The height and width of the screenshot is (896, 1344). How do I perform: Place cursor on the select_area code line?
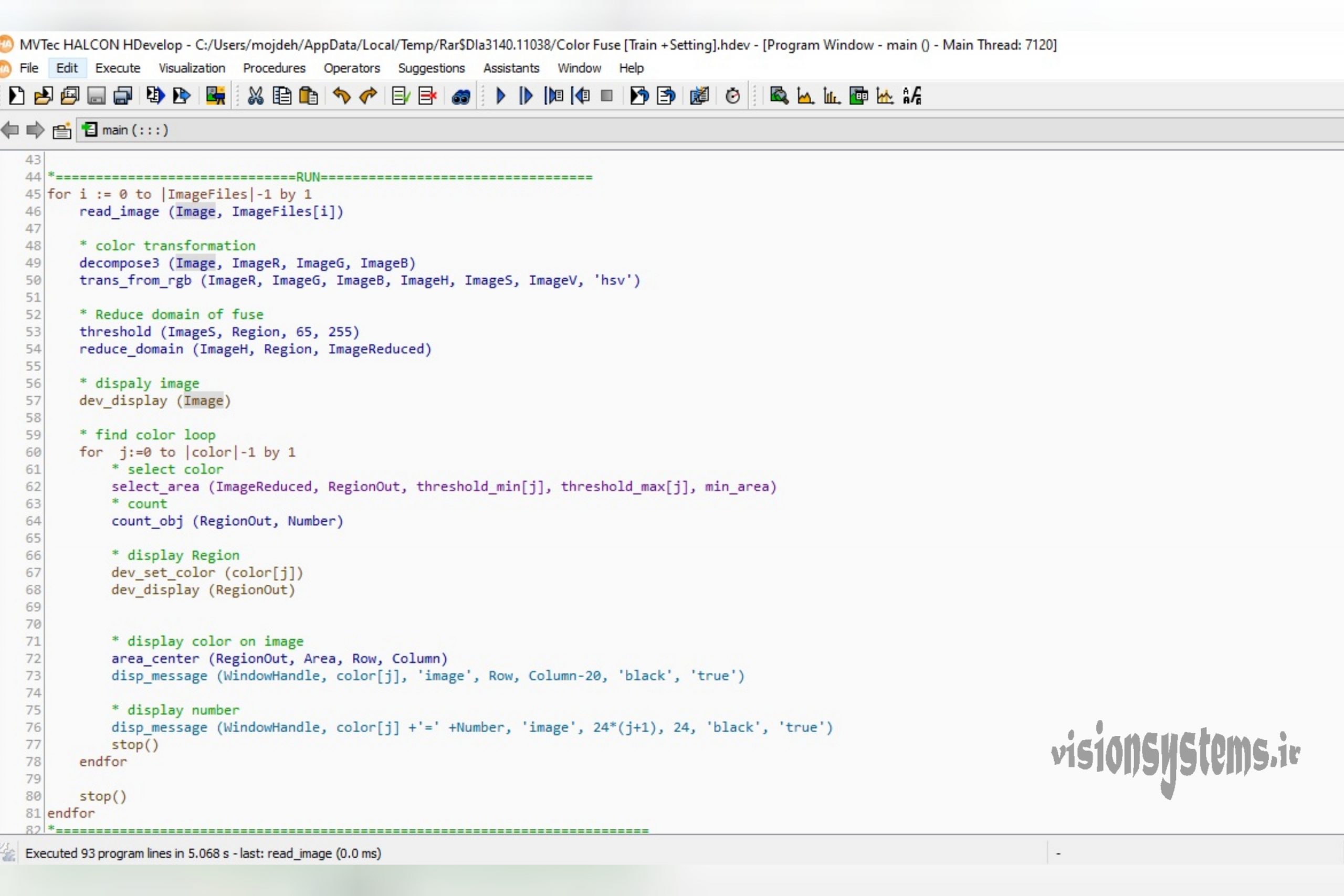(444, 487)
